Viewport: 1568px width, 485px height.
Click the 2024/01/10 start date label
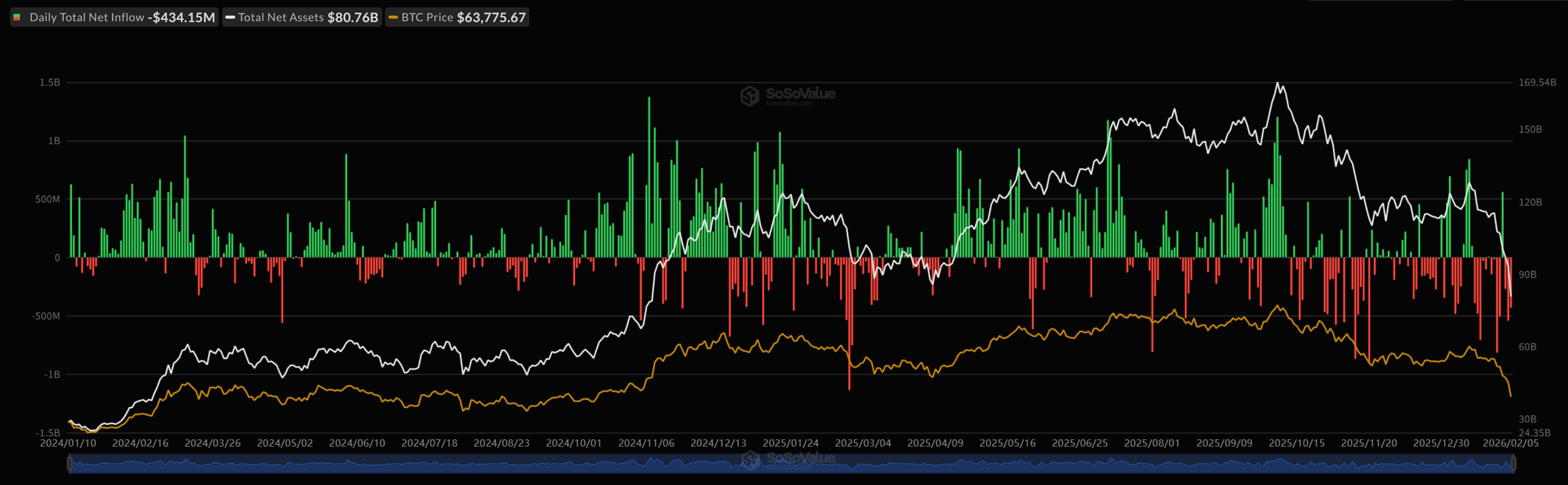pyautogui.click(x=68, y=443)
